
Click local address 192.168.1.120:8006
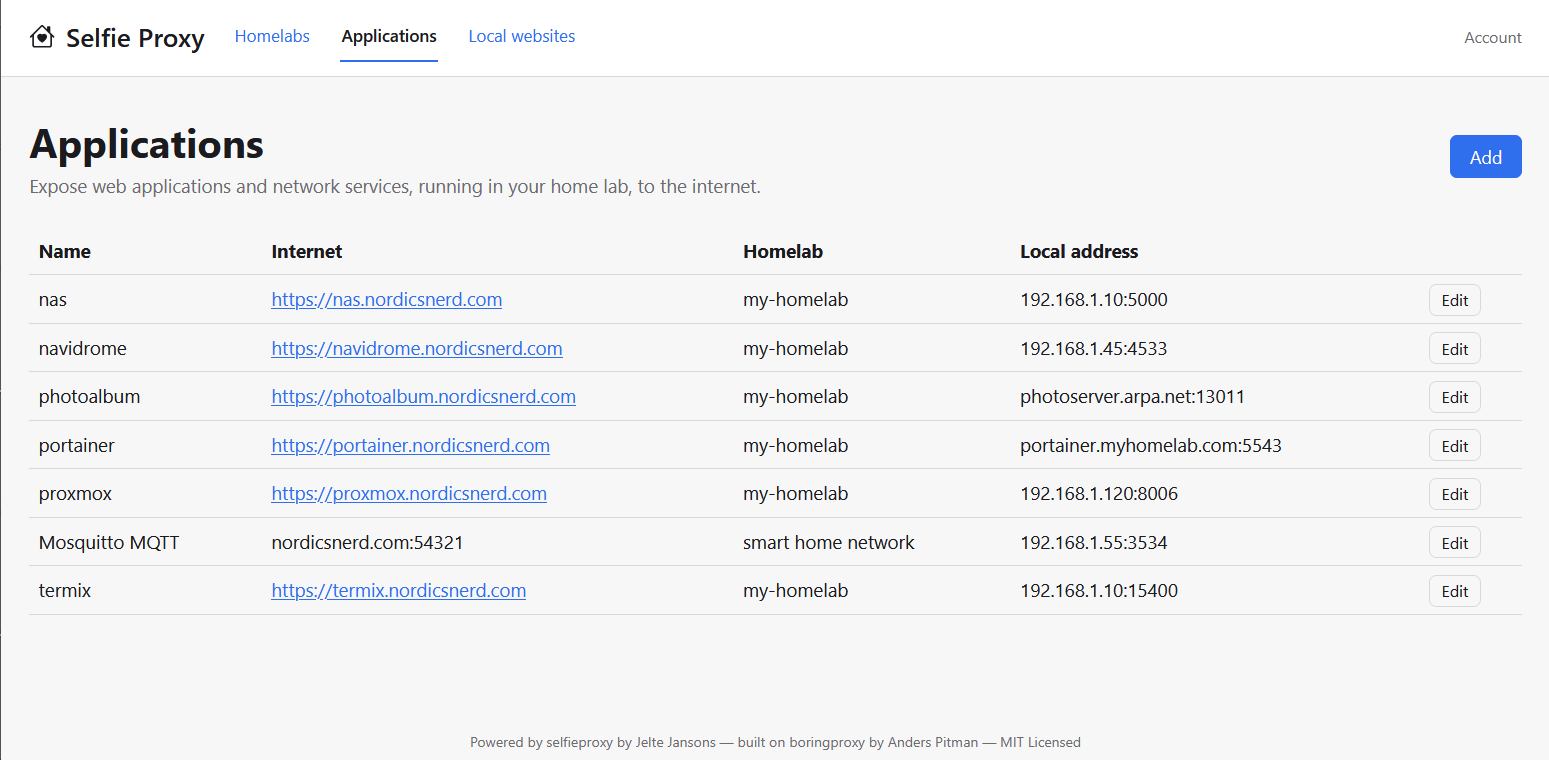pos(1099,494)
